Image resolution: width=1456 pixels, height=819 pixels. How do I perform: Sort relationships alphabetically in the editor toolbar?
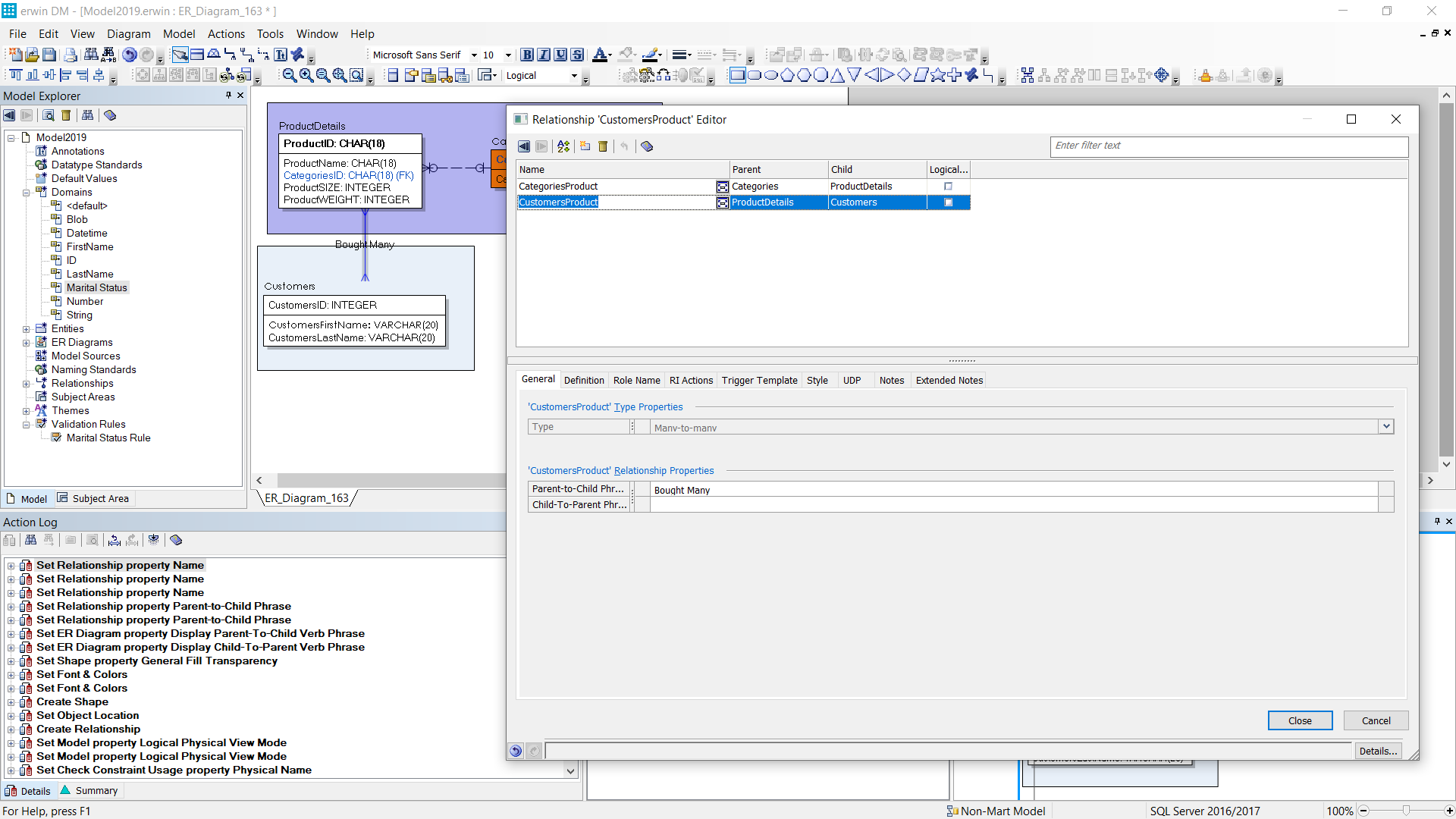pyautogui.click(x=563, y=146)
